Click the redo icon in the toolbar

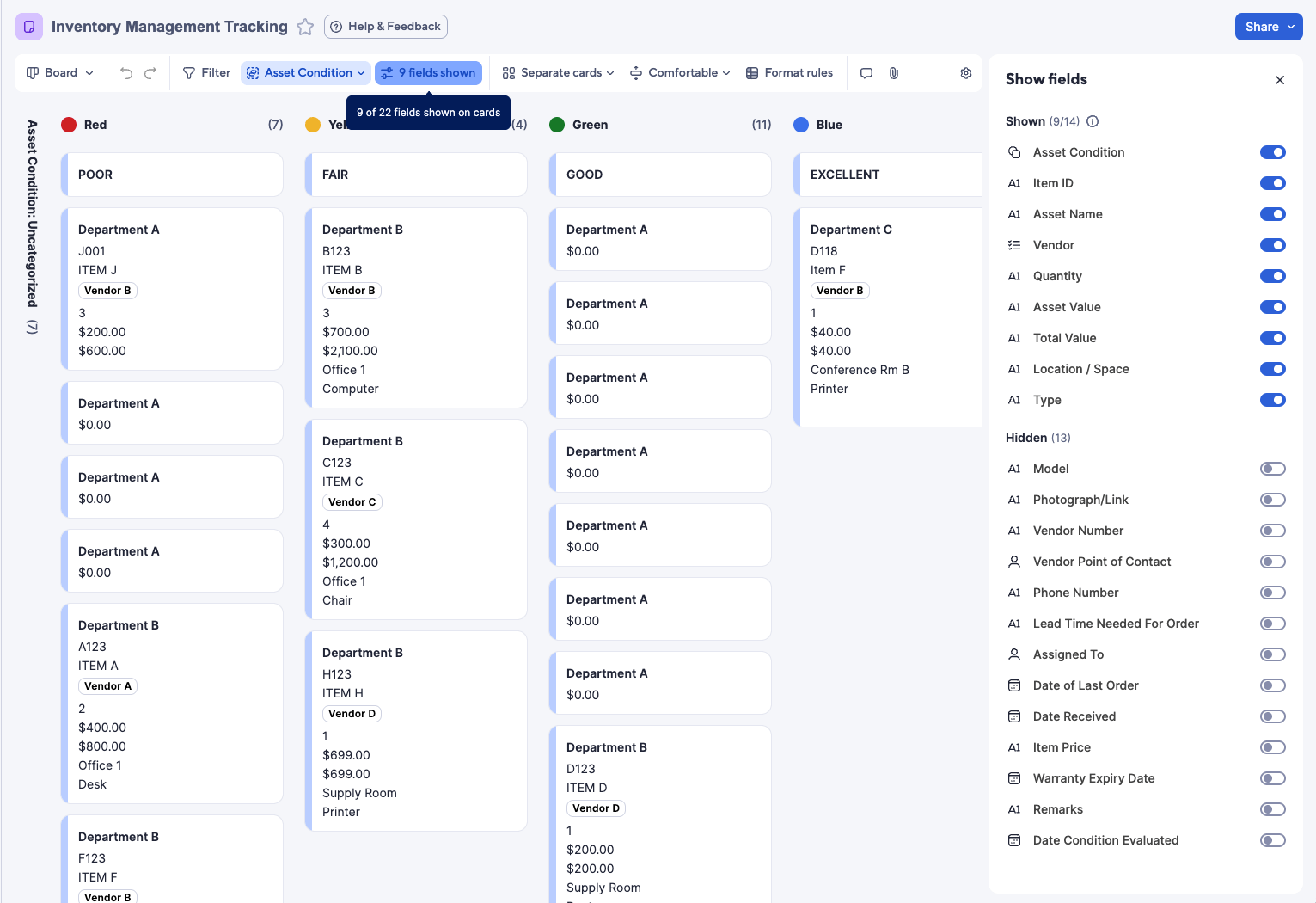(x=151, y=72)
